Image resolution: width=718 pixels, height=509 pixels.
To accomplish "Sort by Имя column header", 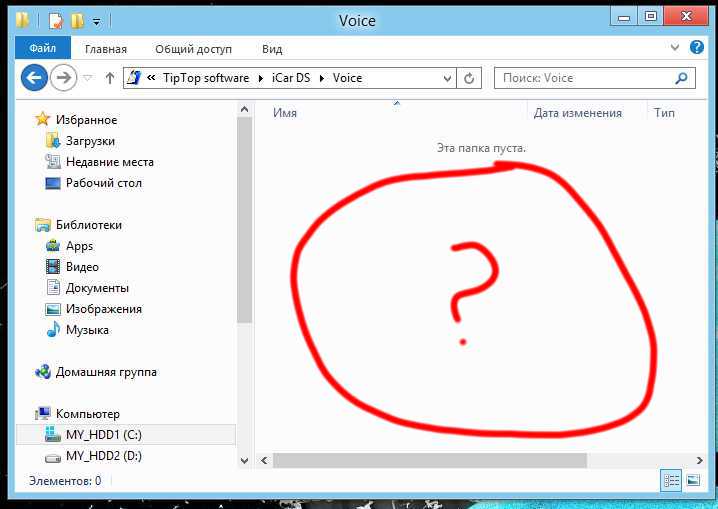I will click(286, 113).
